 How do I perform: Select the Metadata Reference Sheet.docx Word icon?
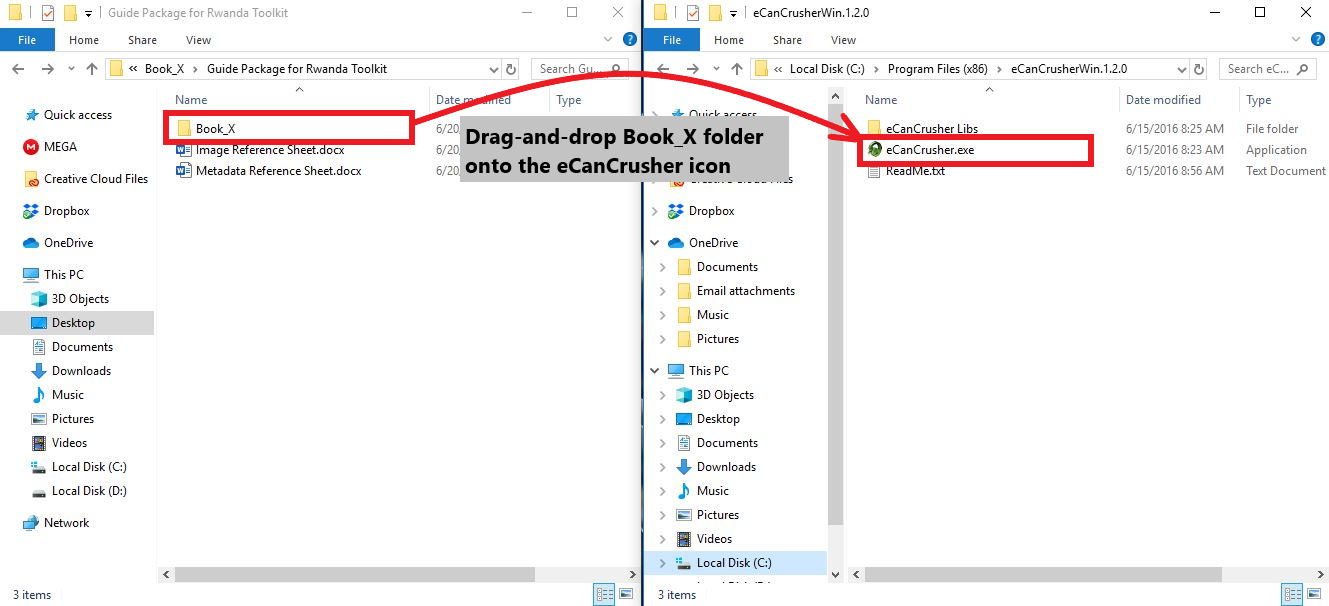[184, 171]
